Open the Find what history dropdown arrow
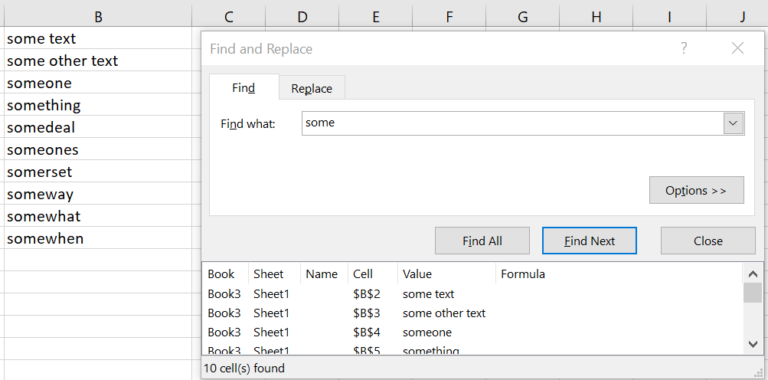 [733, 123]
